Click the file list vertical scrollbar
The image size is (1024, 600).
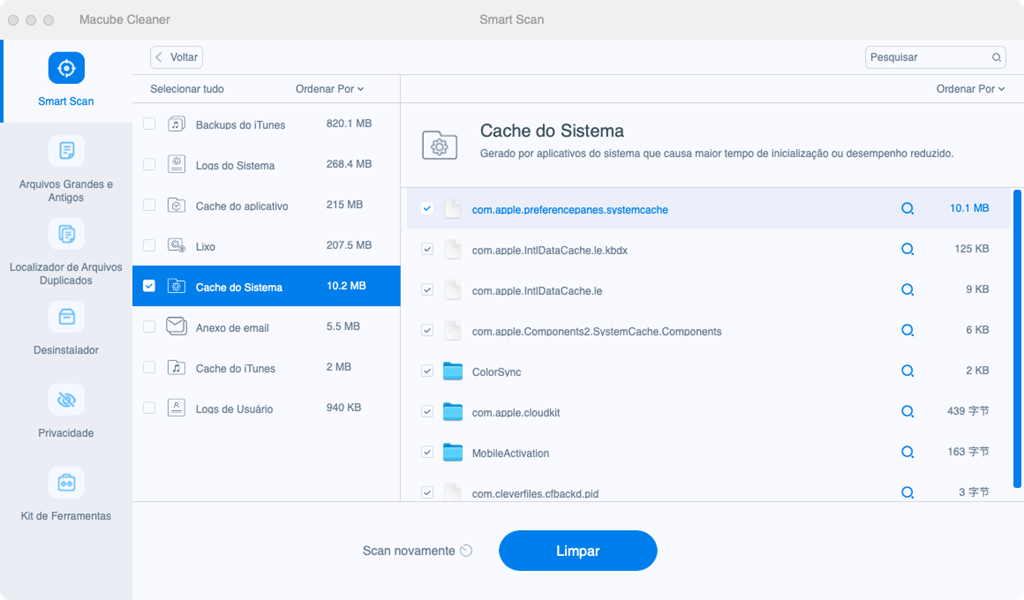[x=1017, y=339]
